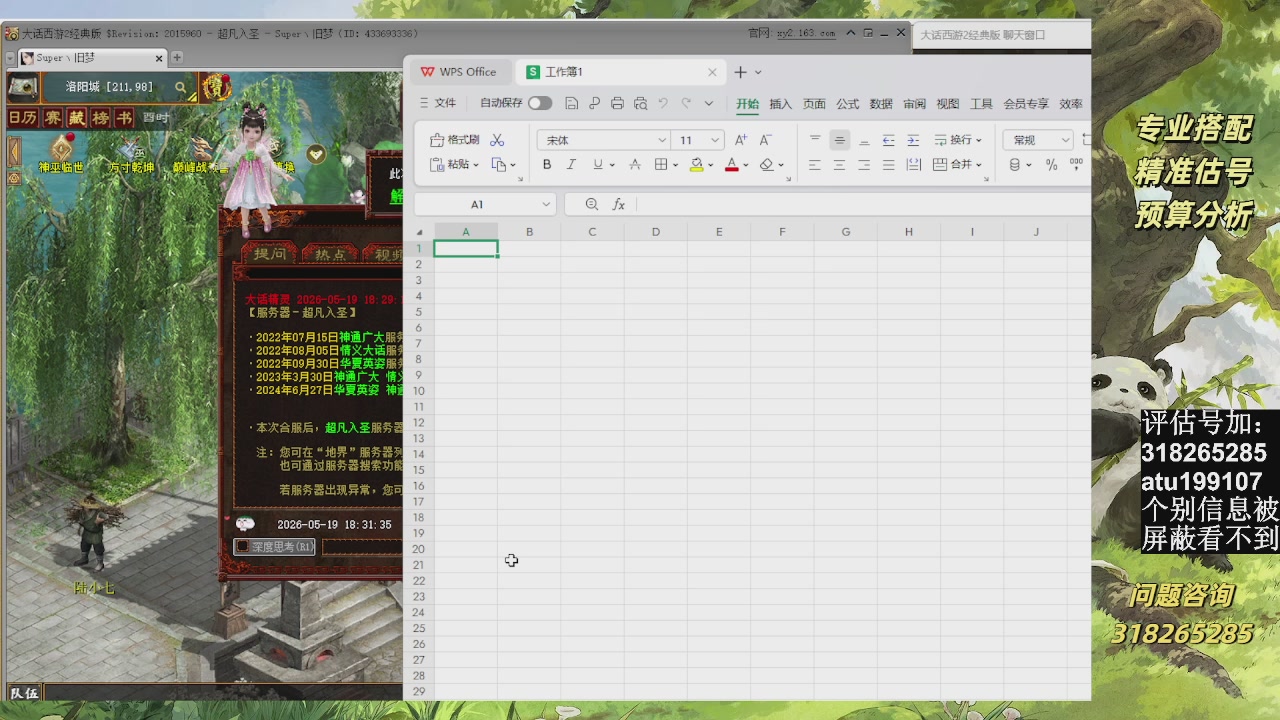
Task: Click the Print icon in the quick toolbar
Action: tap(617, 103)
